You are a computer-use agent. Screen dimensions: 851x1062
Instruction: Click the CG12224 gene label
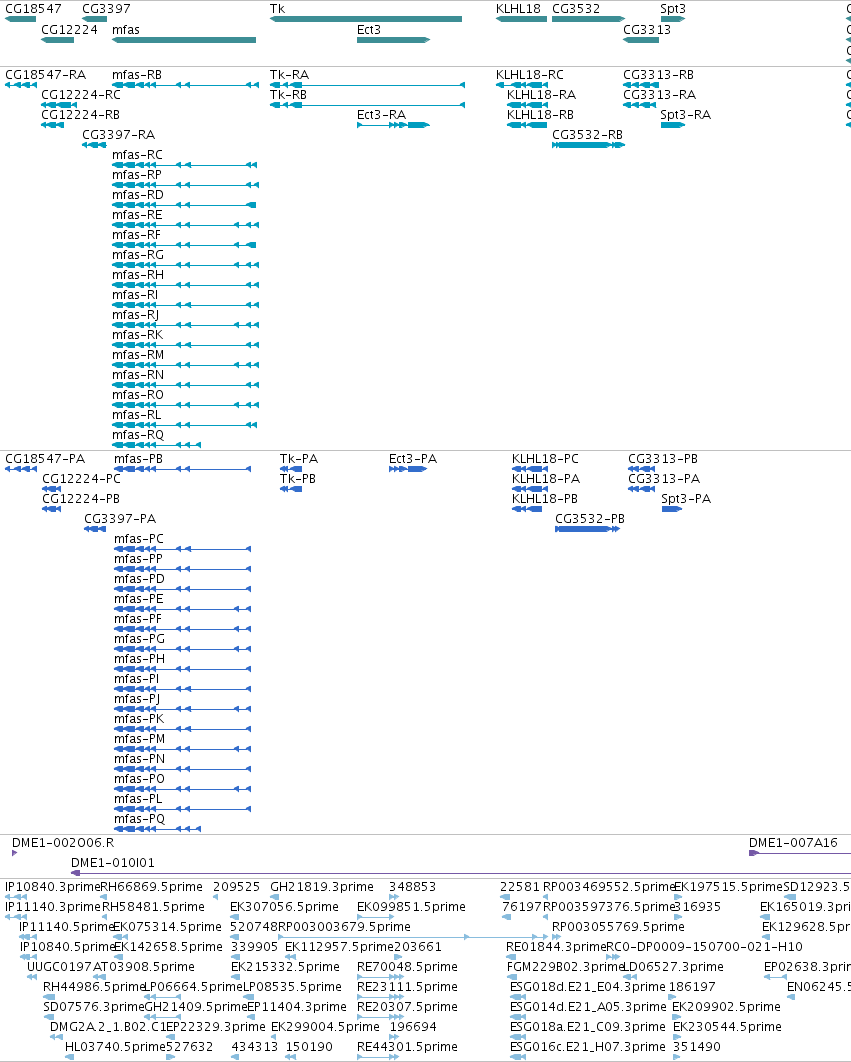69,30
